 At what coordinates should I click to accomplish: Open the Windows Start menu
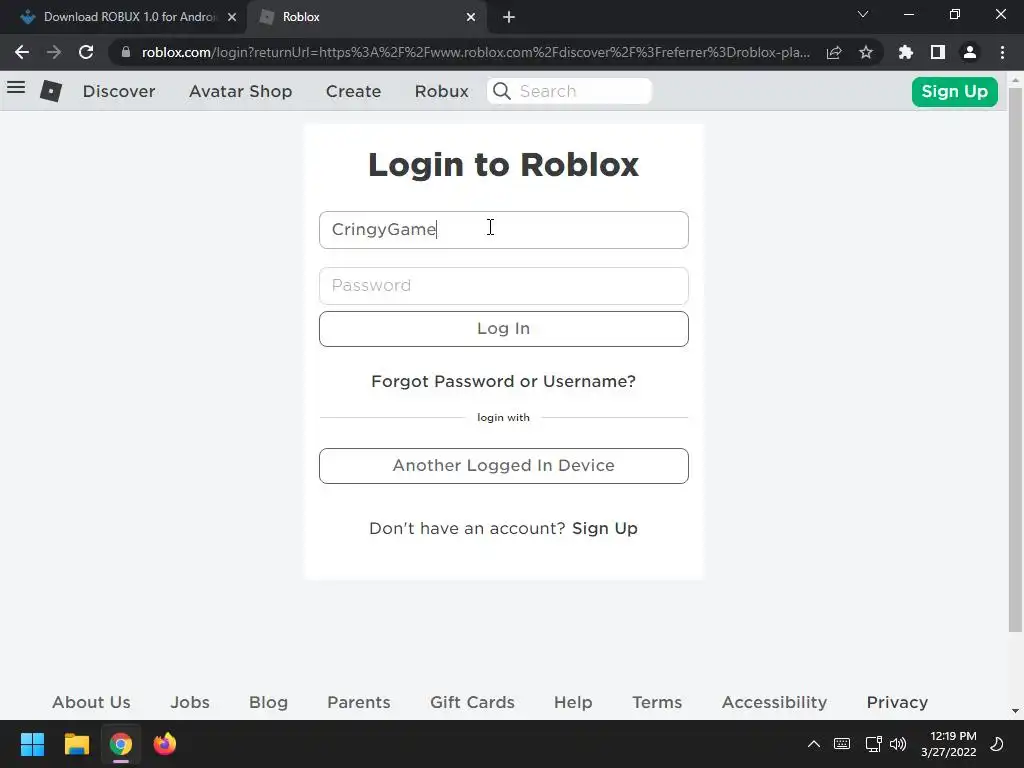(32, 744)
